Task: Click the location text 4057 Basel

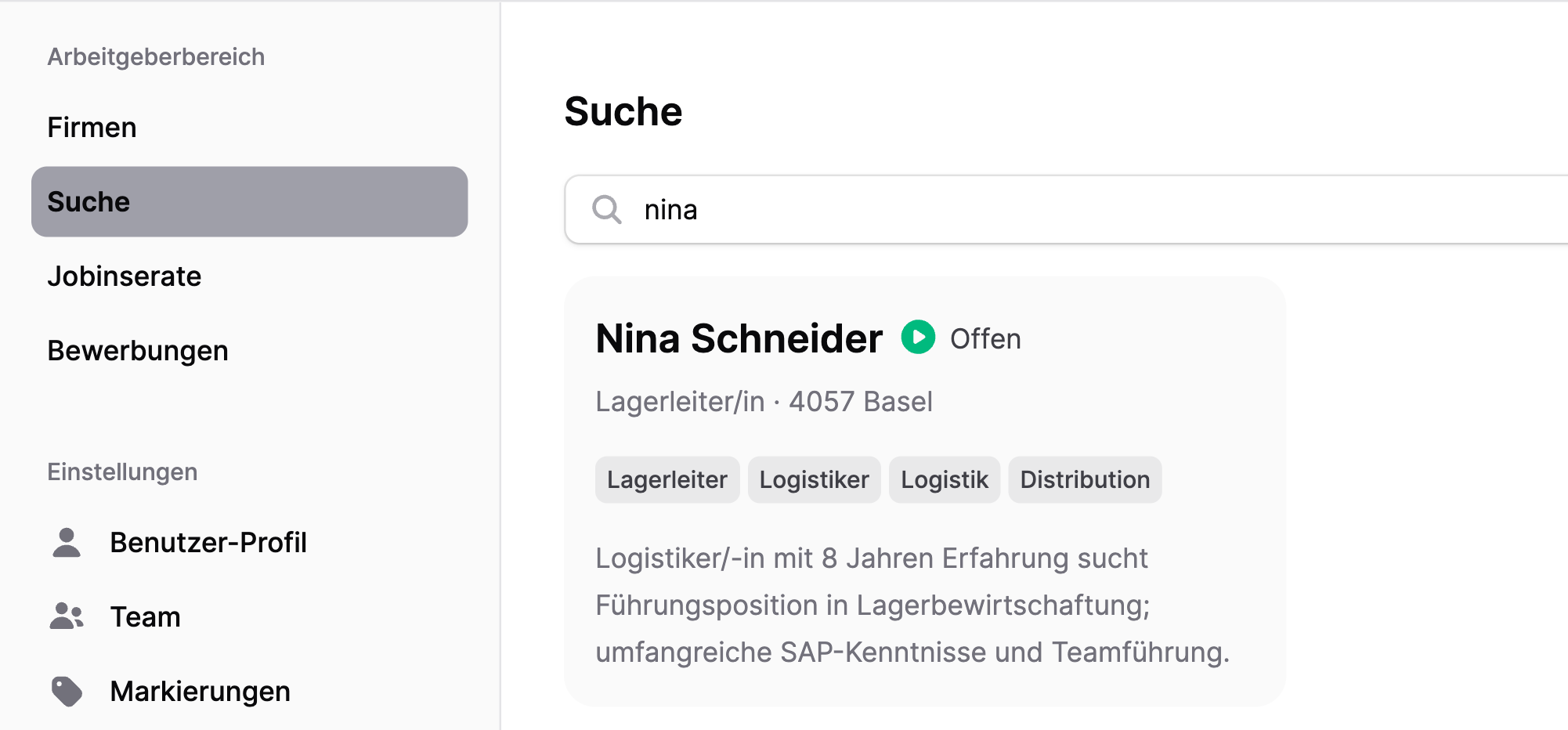Action: [x=859, y=401]
